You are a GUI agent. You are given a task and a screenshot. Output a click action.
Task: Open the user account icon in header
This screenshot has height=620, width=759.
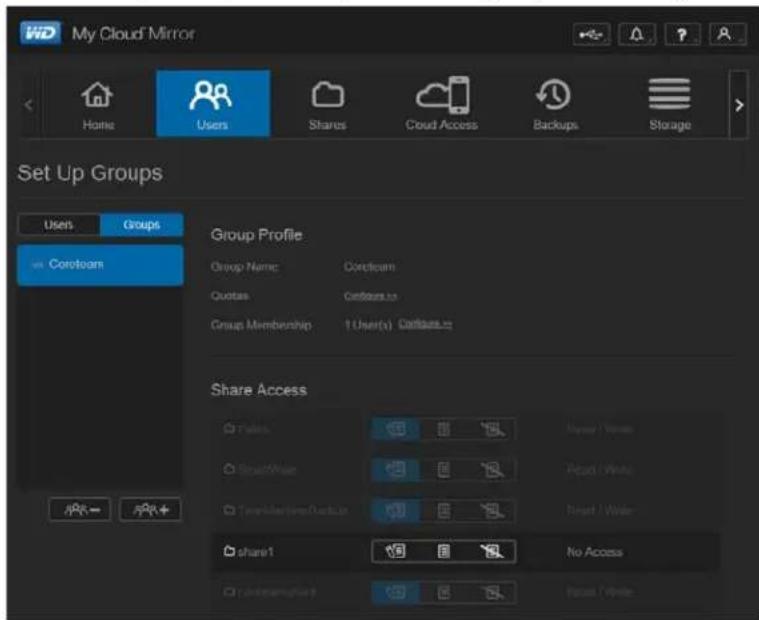point(727,34)
